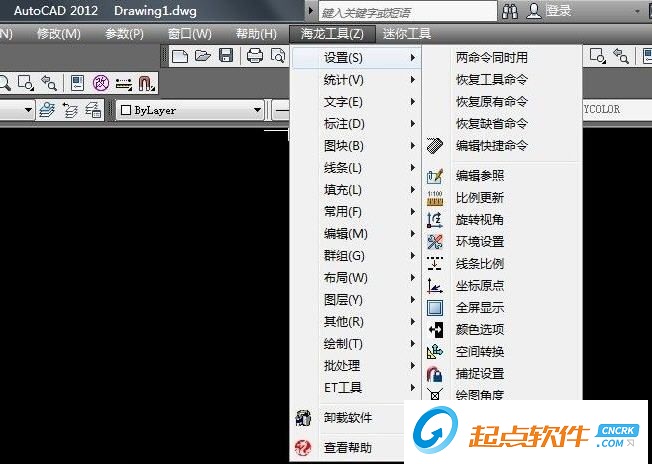Image resolution: width=652 pixels, height=464 pixels.
Task: Click the keyword search input field
Action: pyautogui.click(x=408, y=12)
